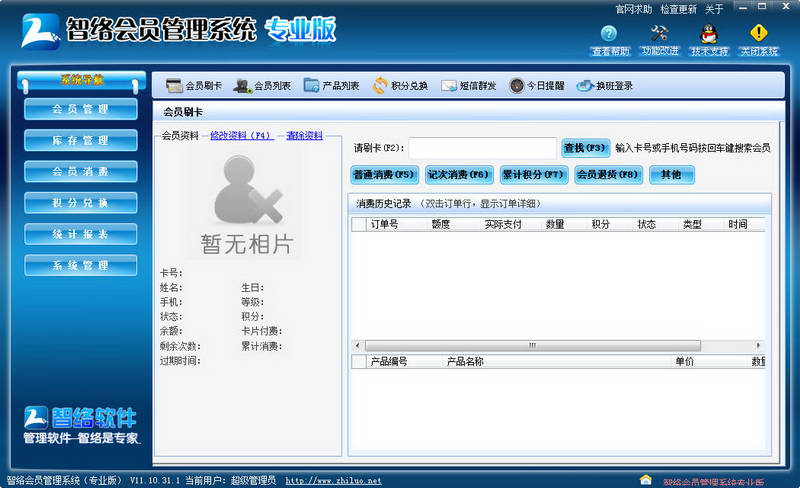Click the 检查更新 menu item

coord(678,9)
